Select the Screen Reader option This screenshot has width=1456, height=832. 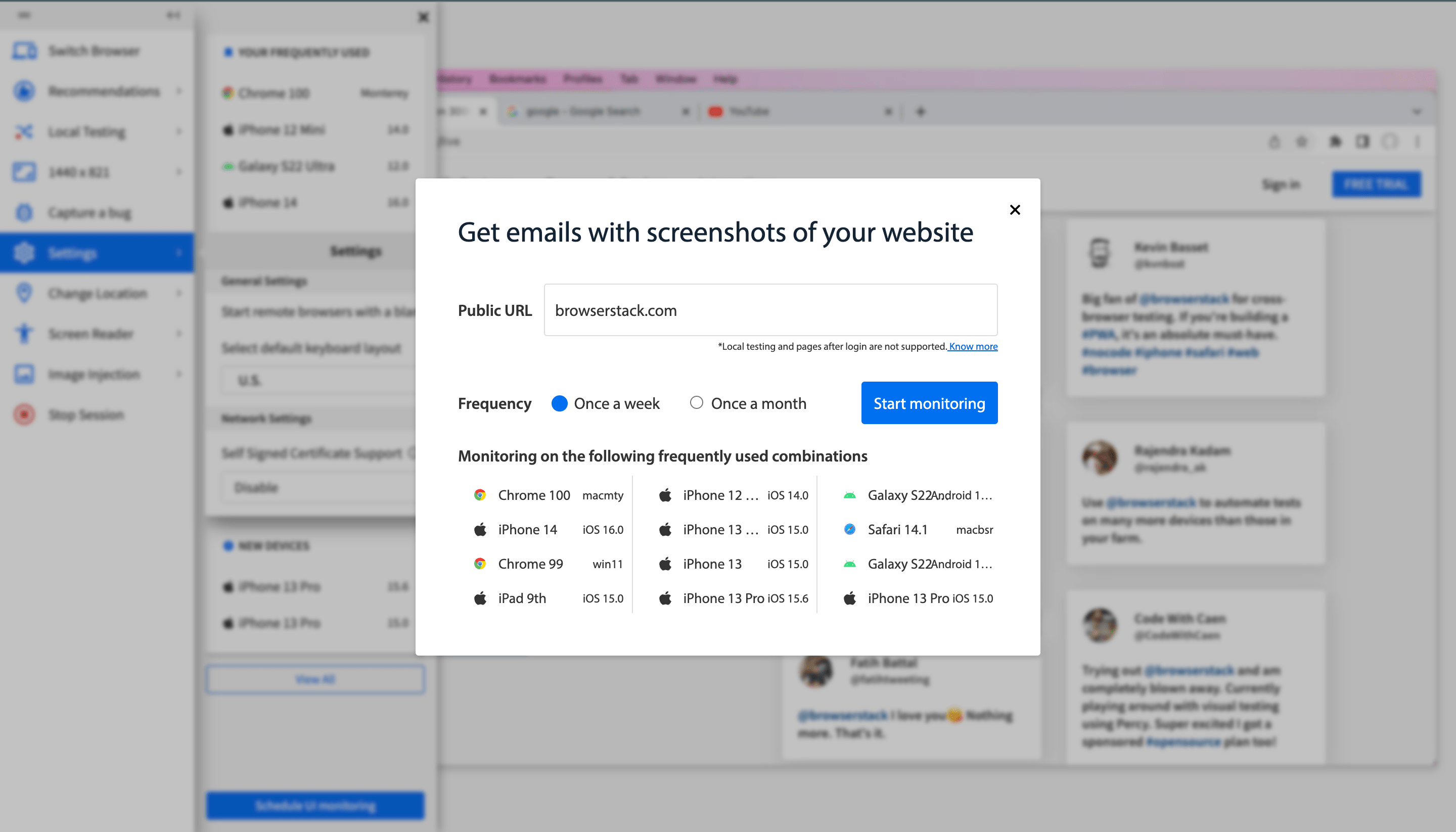click(90, 333)
